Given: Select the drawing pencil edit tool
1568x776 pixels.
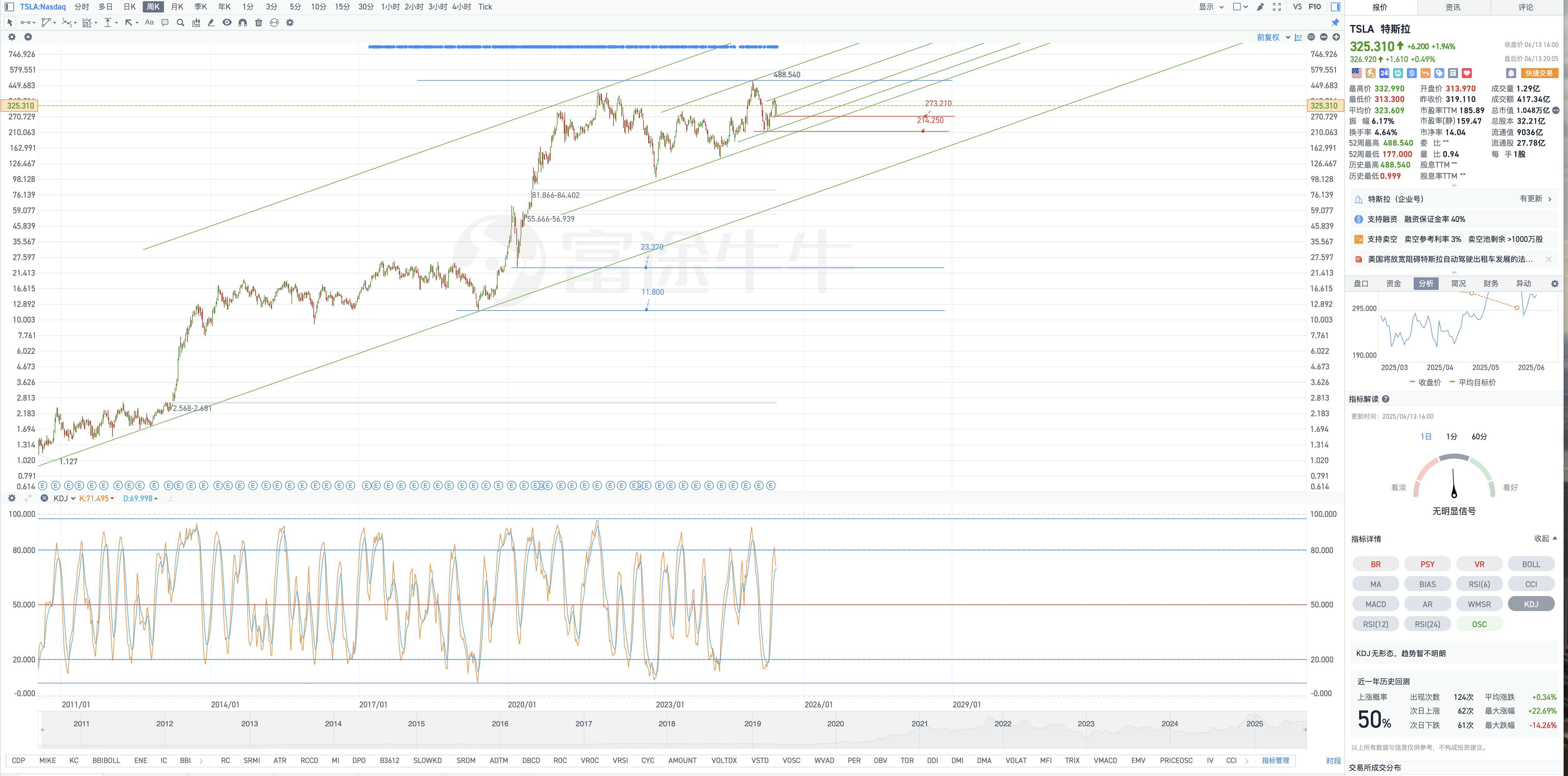Looking at the screenshot, I should point(211,22).
